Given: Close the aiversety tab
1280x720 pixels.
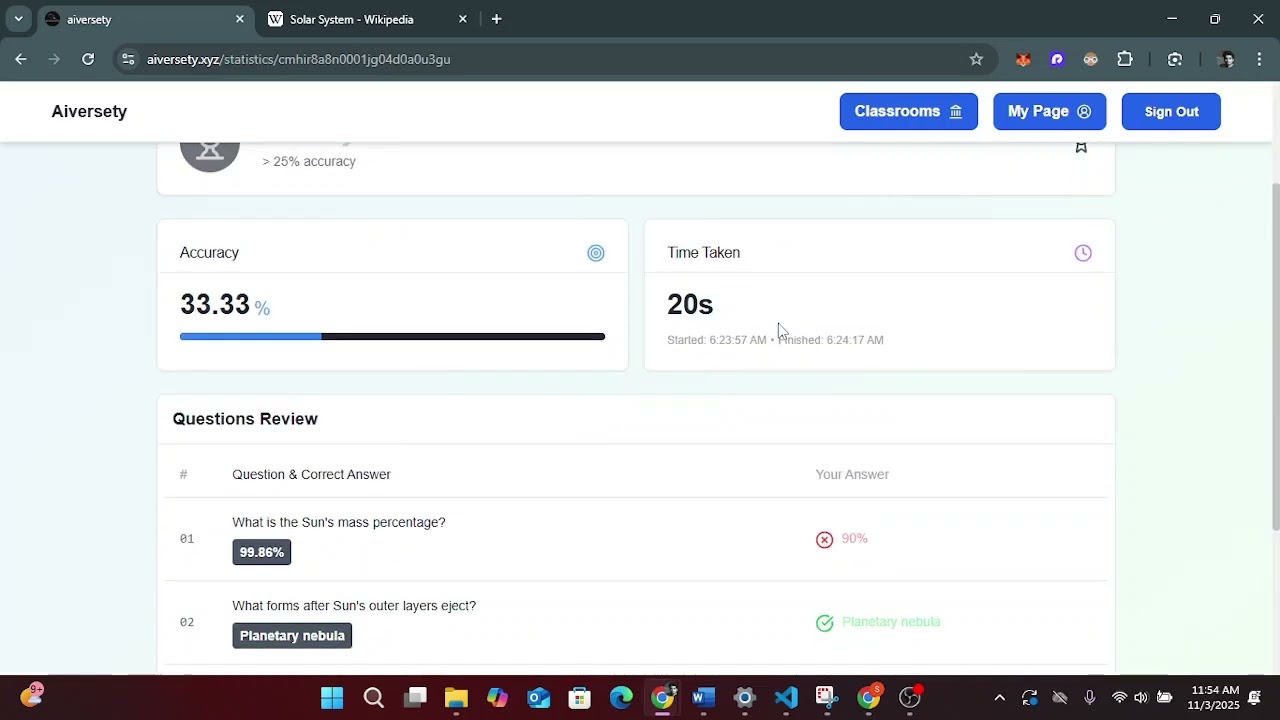Looking at the screenshot, I should click(x=239, y=19).
